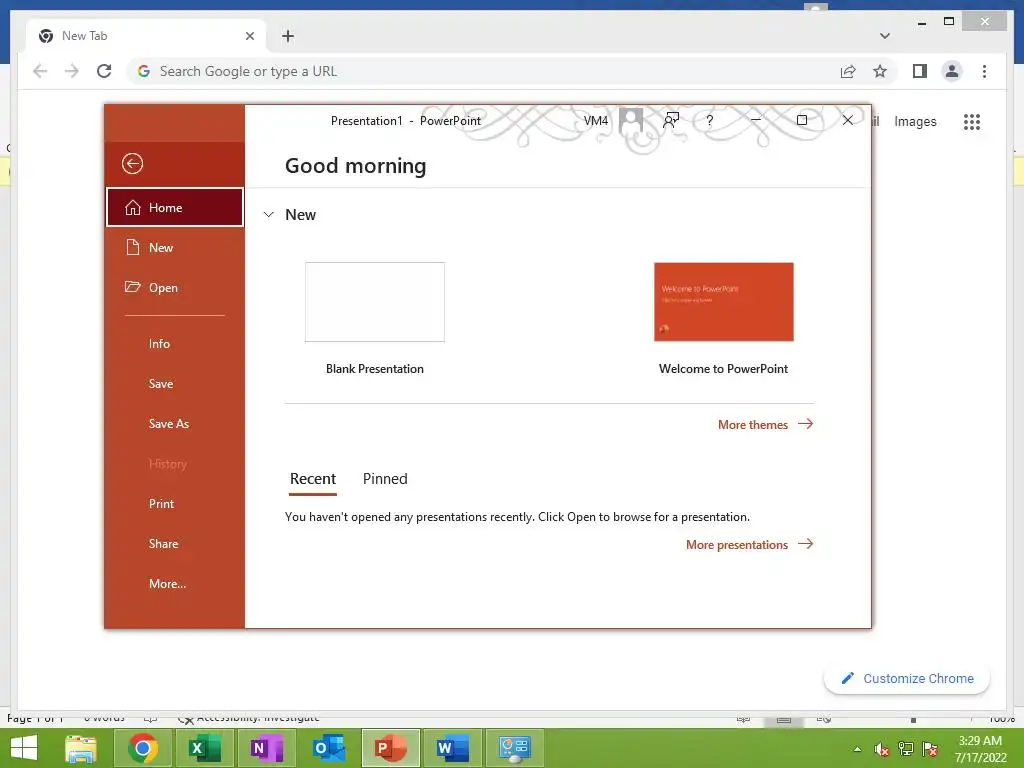Open File Explorer from the taskbar
The width and height of the screenshot is (1024, 768).
click(x=81, y=748)
